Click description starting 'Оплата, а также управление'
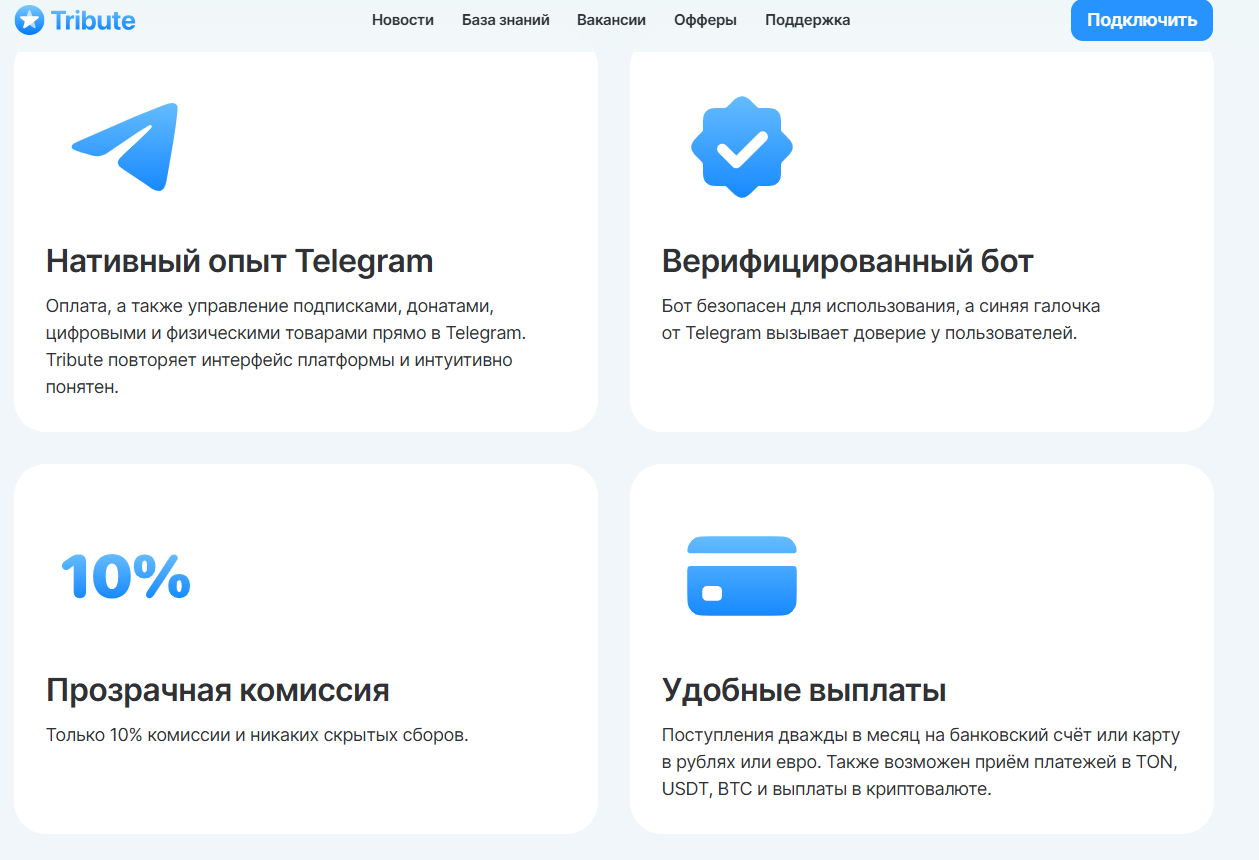The height and width of the screenshot is (860, 1259). pos(286,347)
